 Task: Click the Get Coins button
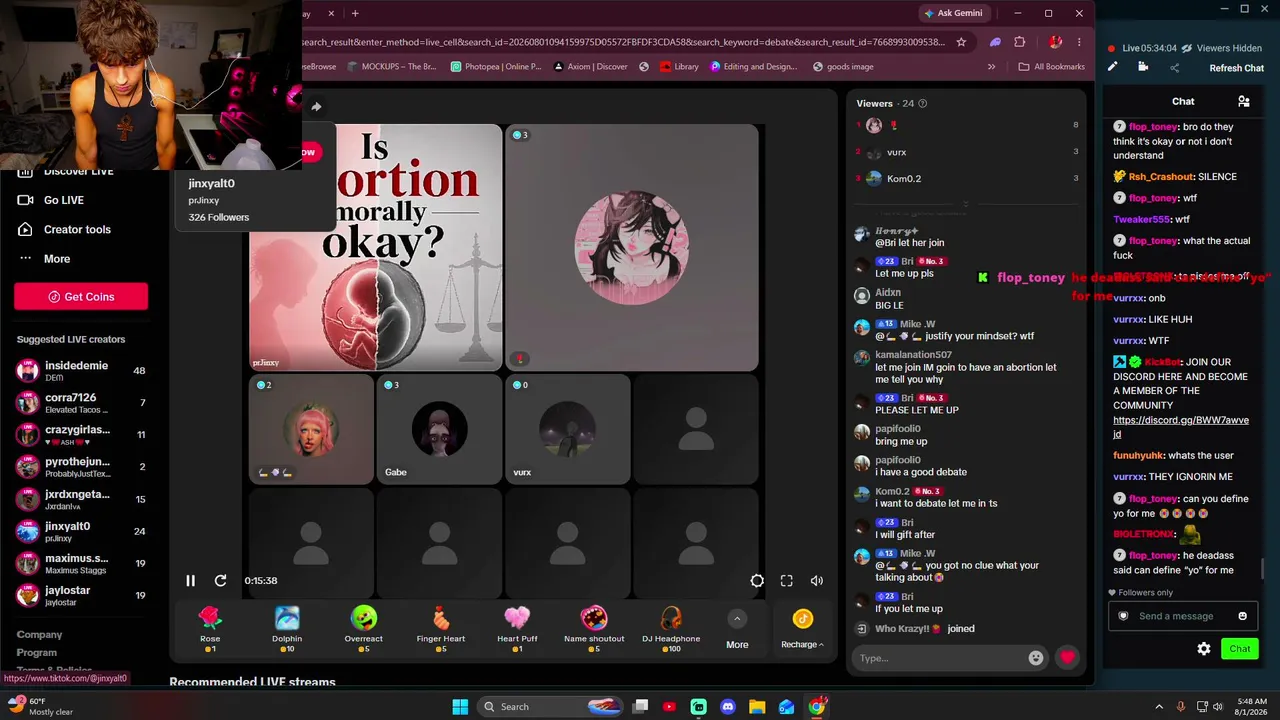pos(81,297)
